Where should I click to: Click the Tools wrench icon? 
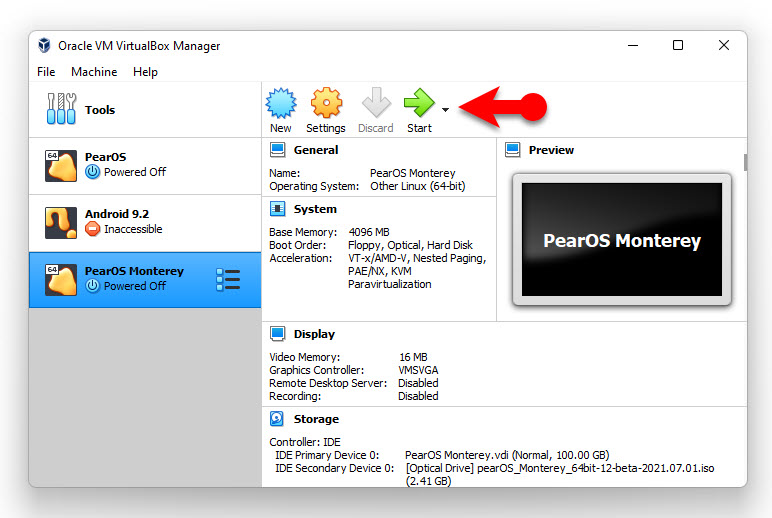coord(61,108)
